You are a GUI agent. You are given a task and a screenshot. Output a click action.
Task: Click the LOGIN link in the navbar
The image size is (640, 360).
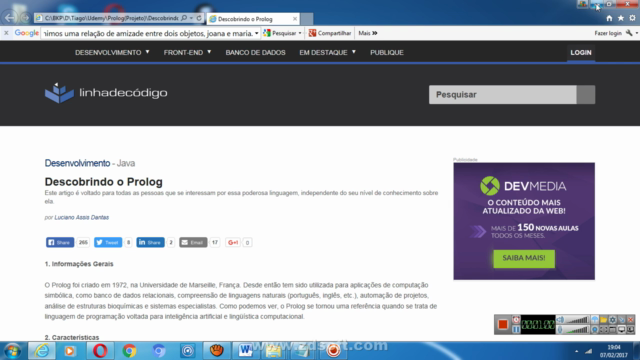[x=581, y=52]
